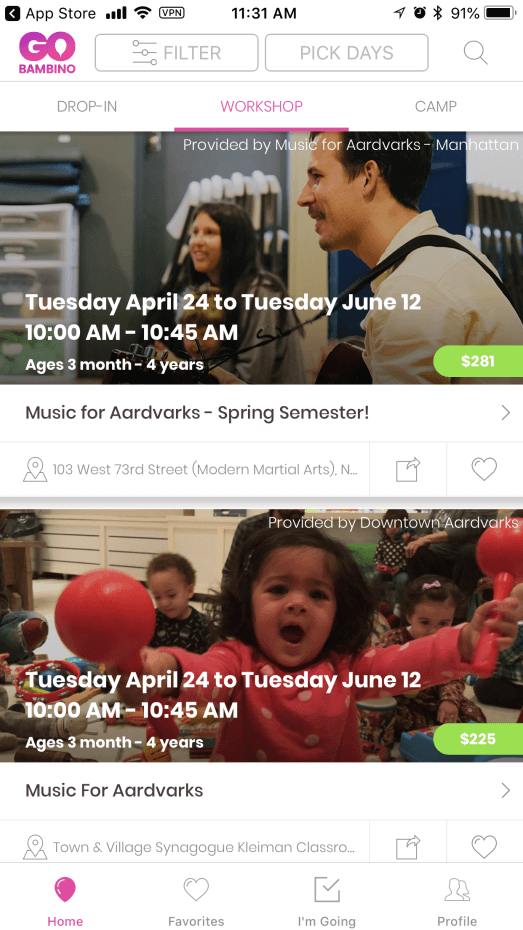Open the search magnifier icon

(x=476, y=53)
